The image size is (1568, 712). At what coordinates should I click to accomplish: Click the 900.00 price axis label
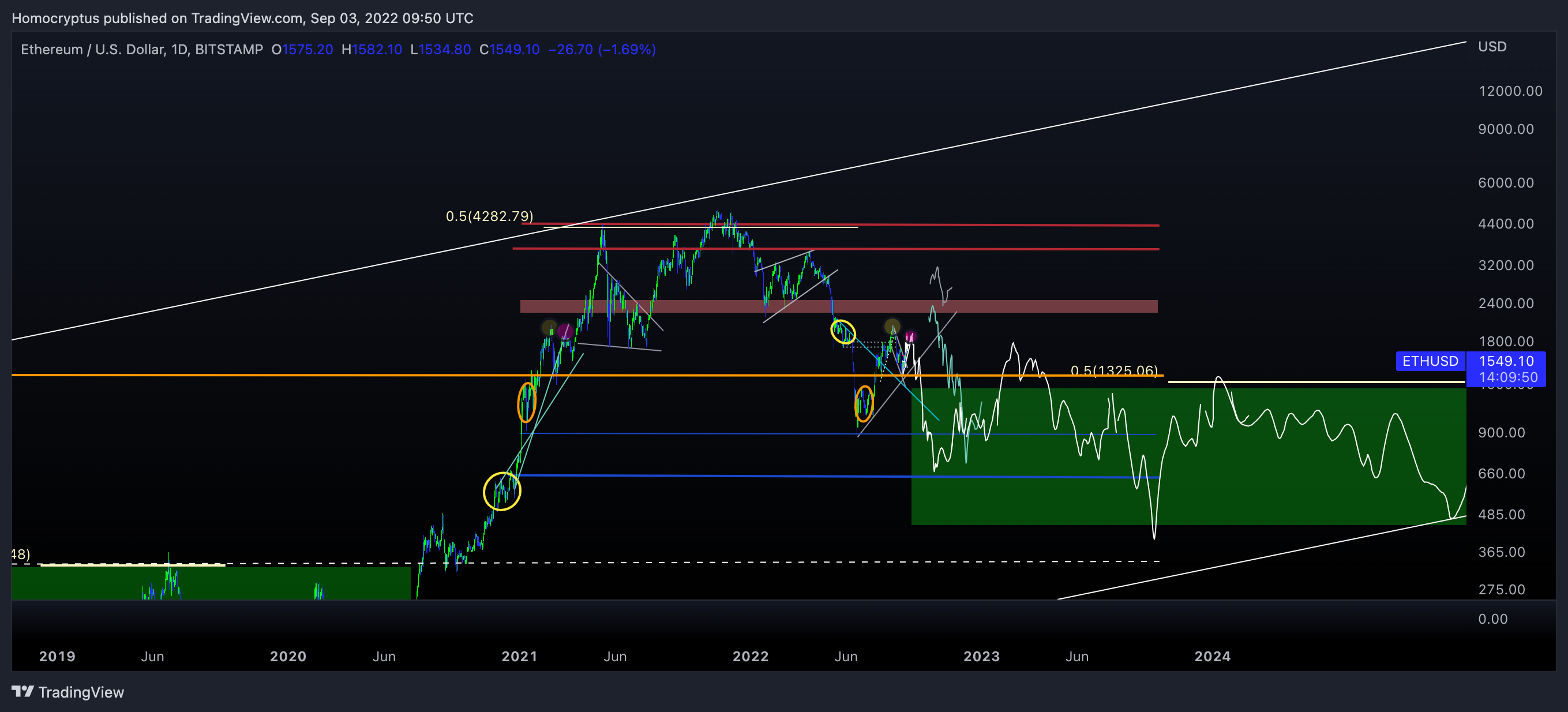1502,432
